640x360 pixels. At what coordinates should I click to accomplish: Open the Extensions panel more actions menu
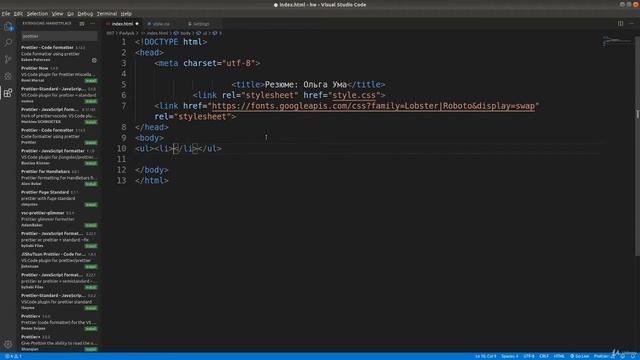(x=93, y=24)
